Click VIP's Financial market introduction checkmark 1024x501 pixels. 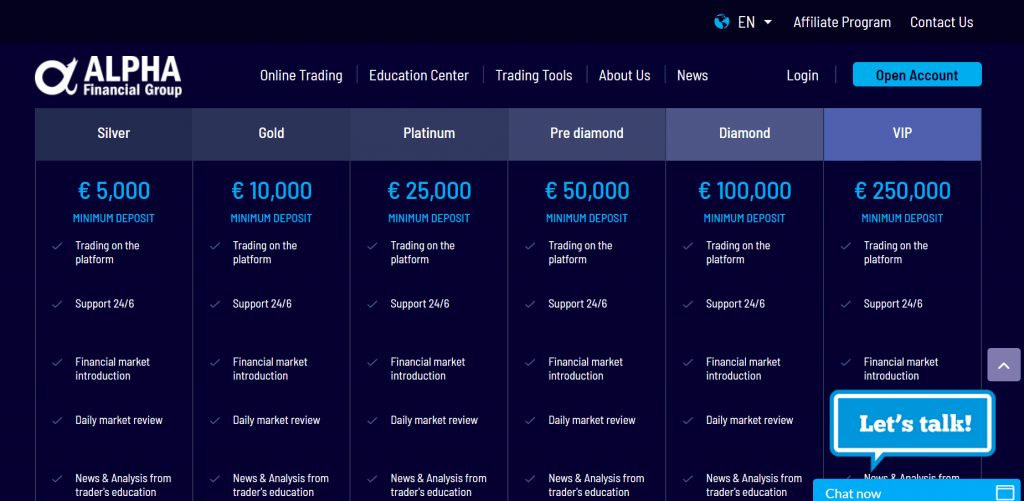[x=846, y=362]
